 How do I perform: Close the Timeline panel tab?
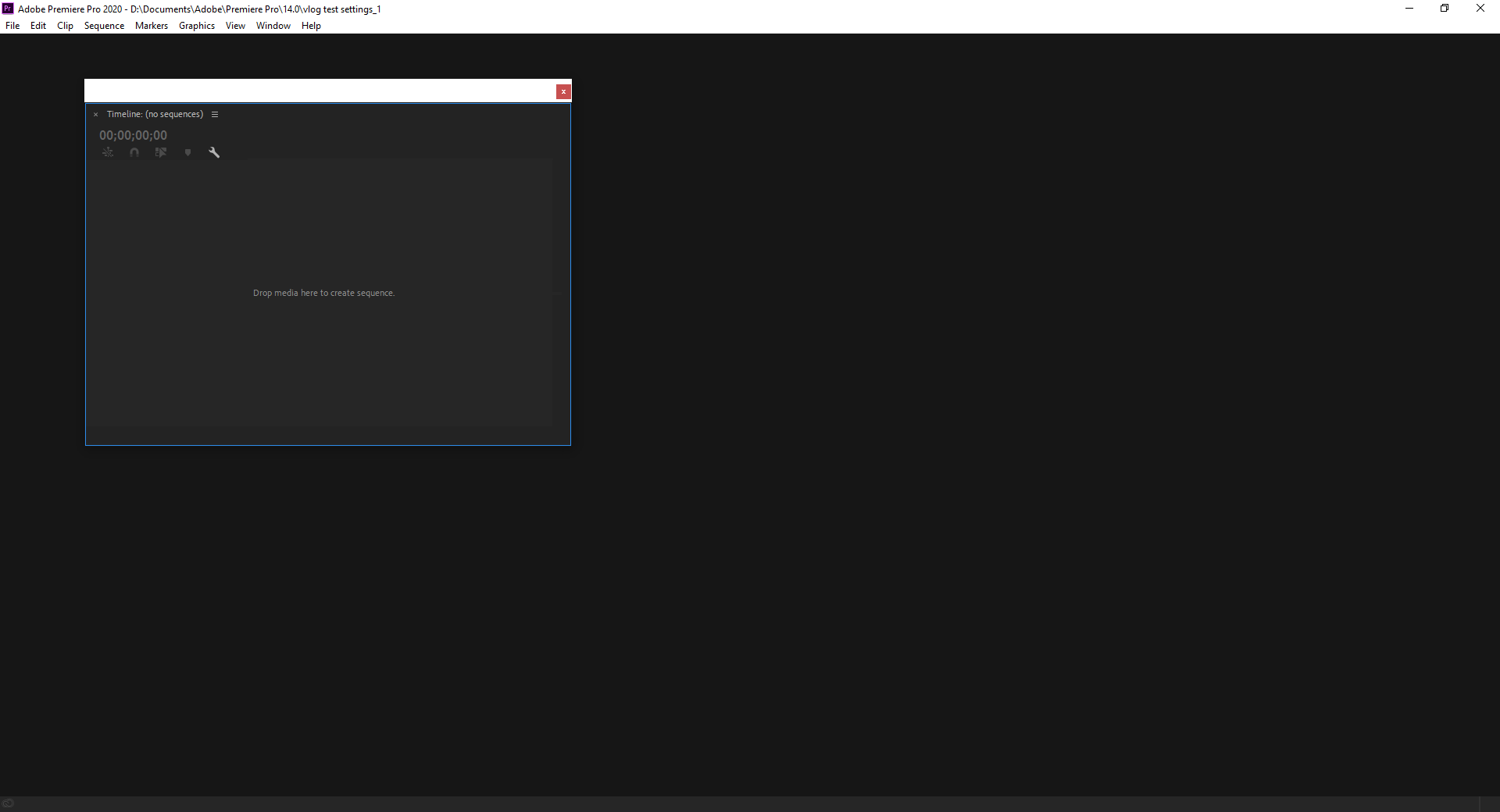(96, 115)
